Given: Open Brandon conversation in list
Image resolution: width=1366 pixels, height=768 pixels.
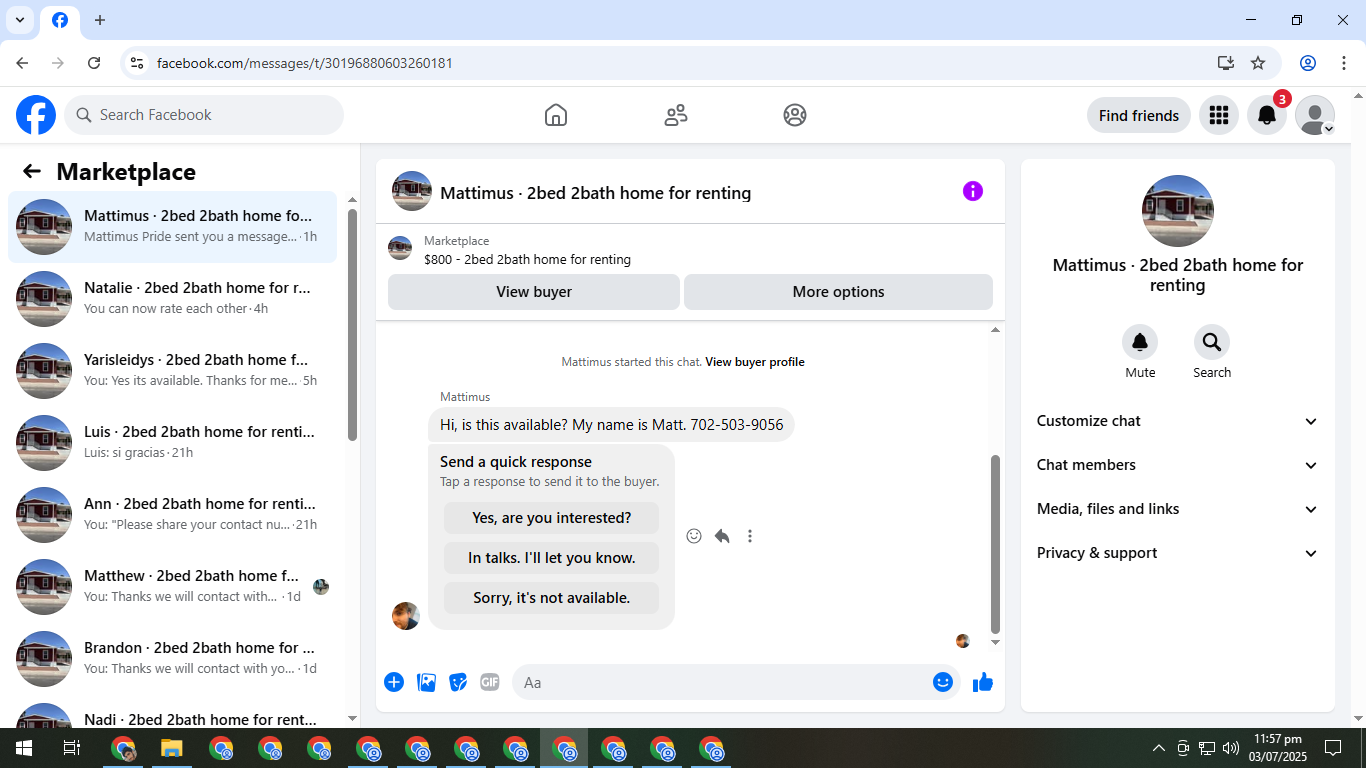Looking at the screenshot, I should (x=172, y=659).
